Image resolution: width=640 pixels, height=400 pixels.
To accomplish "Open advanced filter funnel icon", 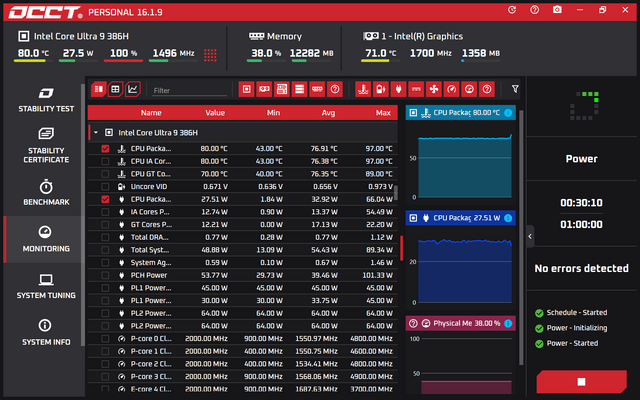I will [515, 89].
